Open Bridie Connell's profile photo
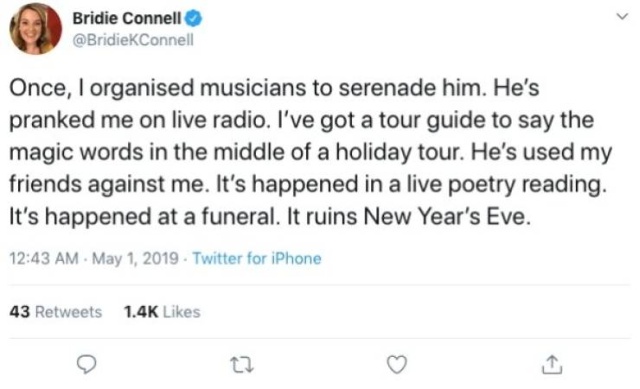Viewport: 640px width, 389px height. pos(36,29)
